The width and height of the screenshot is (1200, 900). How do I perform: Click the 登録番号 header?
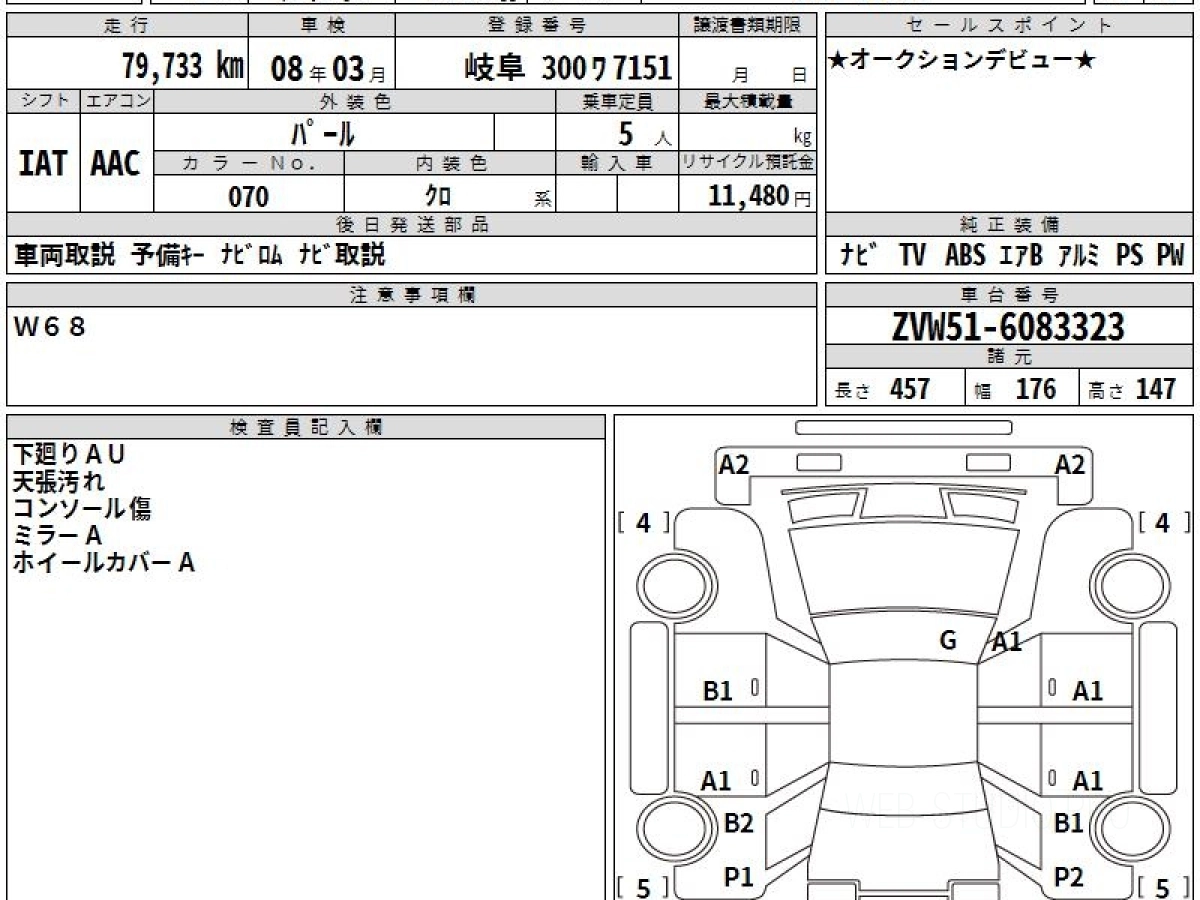[x=537, y=26]
